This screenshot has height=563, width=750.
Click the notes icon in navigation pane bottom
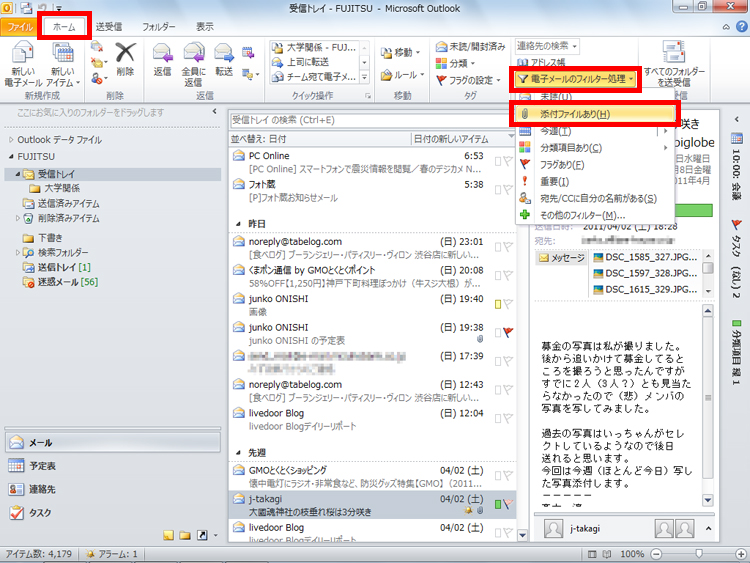click(168, 535)
